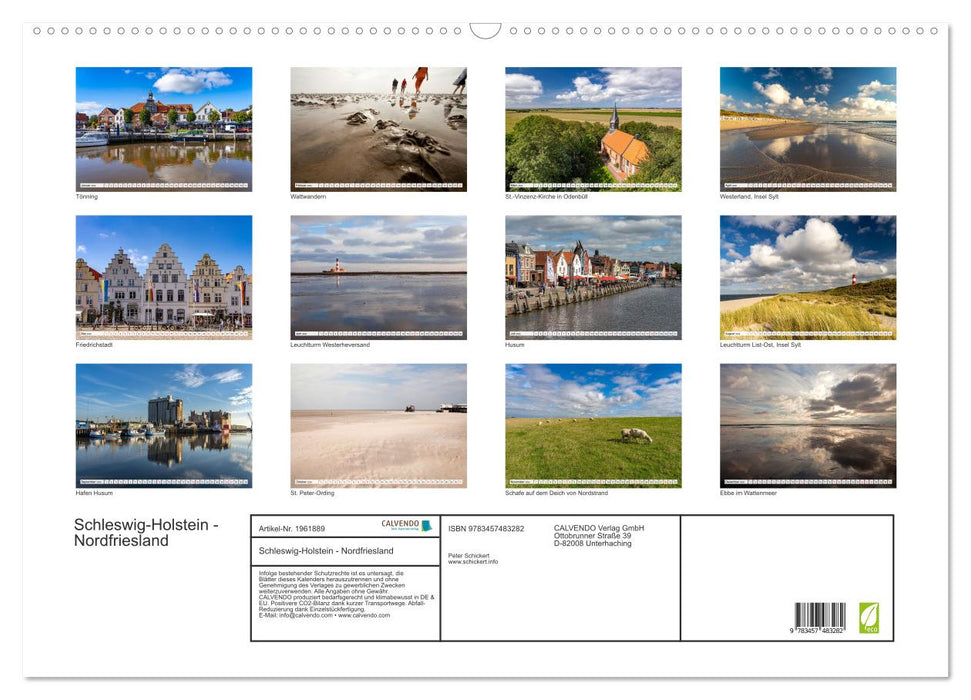Image resolution: width=971 pixels, height=700 pixels.
Task: Open the Ebbe im Wattenmeer sunset thumbnail
Action: tap(807, 425)
